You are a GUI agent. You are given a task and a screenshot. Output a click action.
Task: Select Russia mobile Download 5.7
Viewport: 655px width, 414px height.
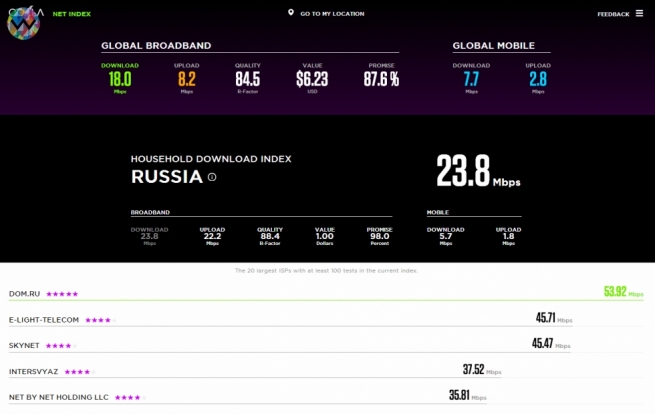[445, 236]
